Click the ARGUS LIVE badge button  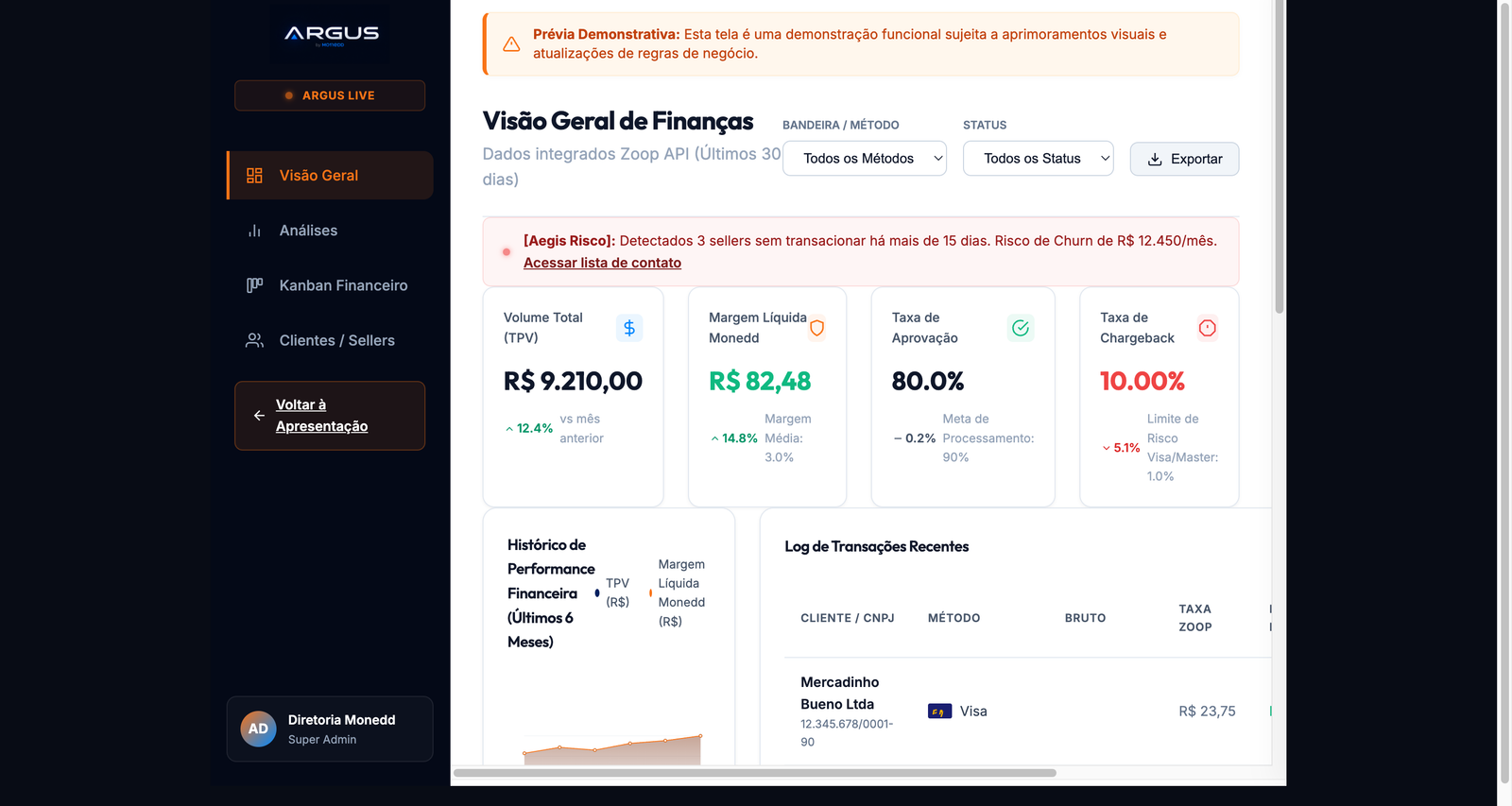330,95
